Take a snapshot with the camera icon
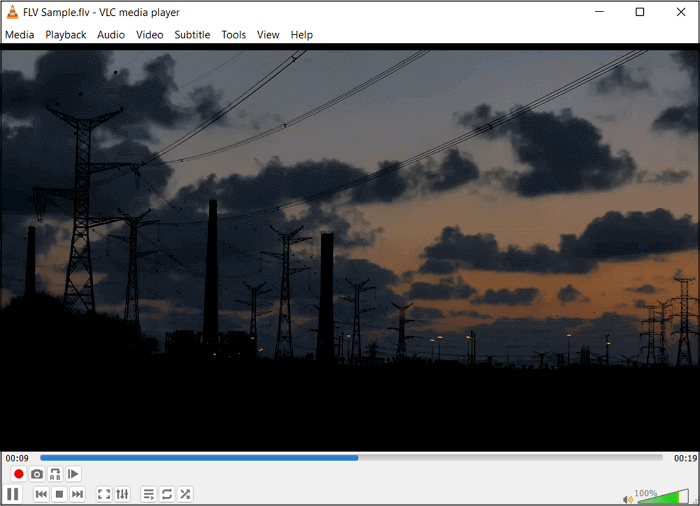The height and width of the screenshot is (506, 700). 37,474
